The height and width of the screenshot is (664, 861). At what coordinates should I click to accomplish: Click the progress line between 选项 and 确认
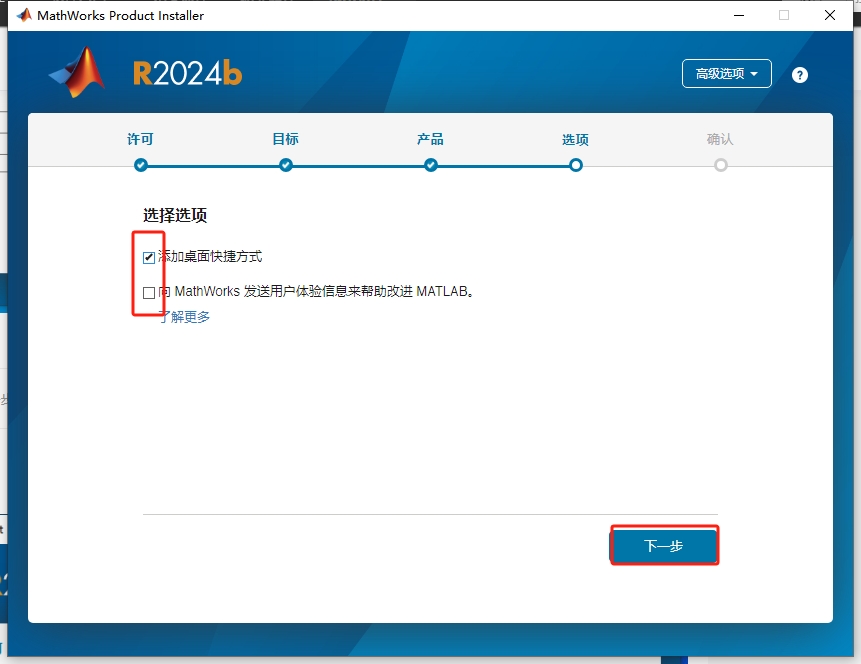tap(648, 165)
